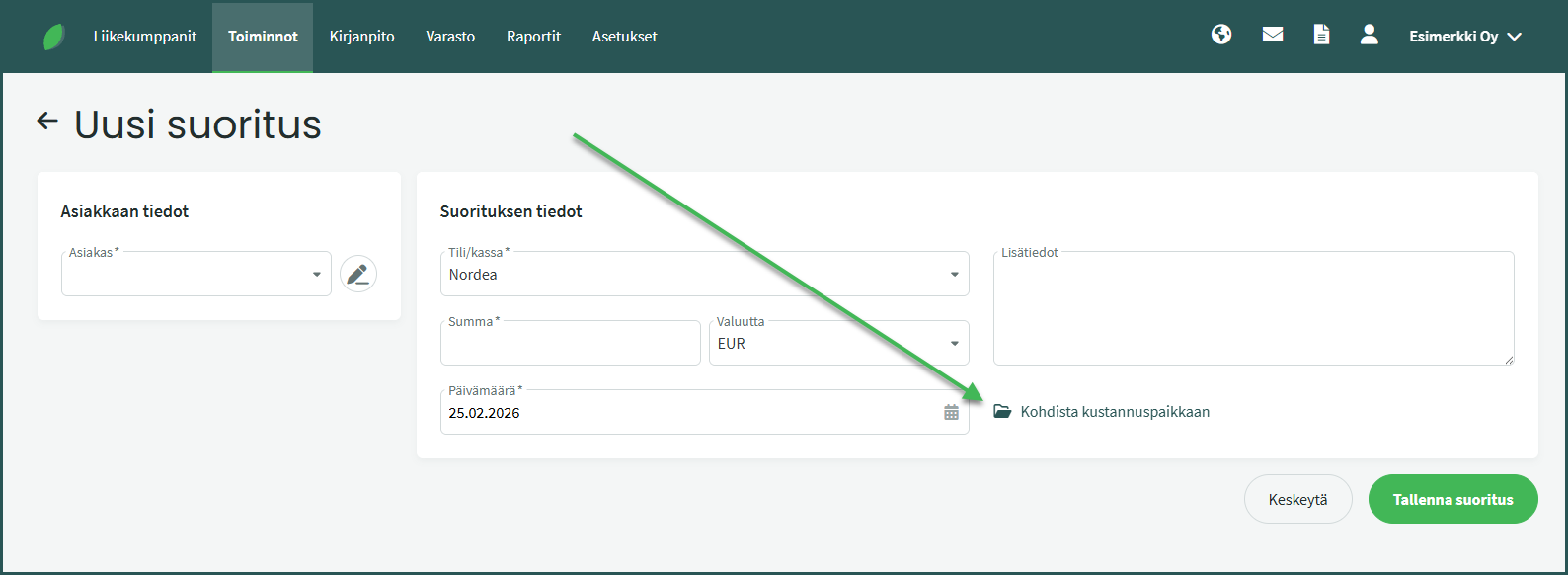Select the Kirjanpito menu item
This screenshot has height=575, width=1568.
[x=361, y=37]
